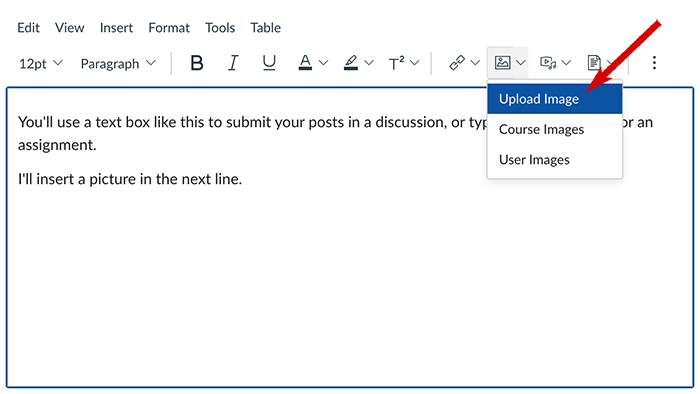Toggle Italic formatting

pyautogui.click(x=233, y=63)
